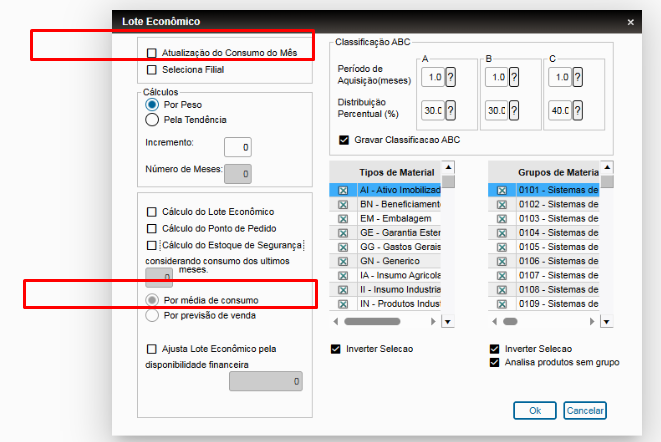Open help icon for class A período
This screenshot has width=661, height=442.
[x=450, y=77]
